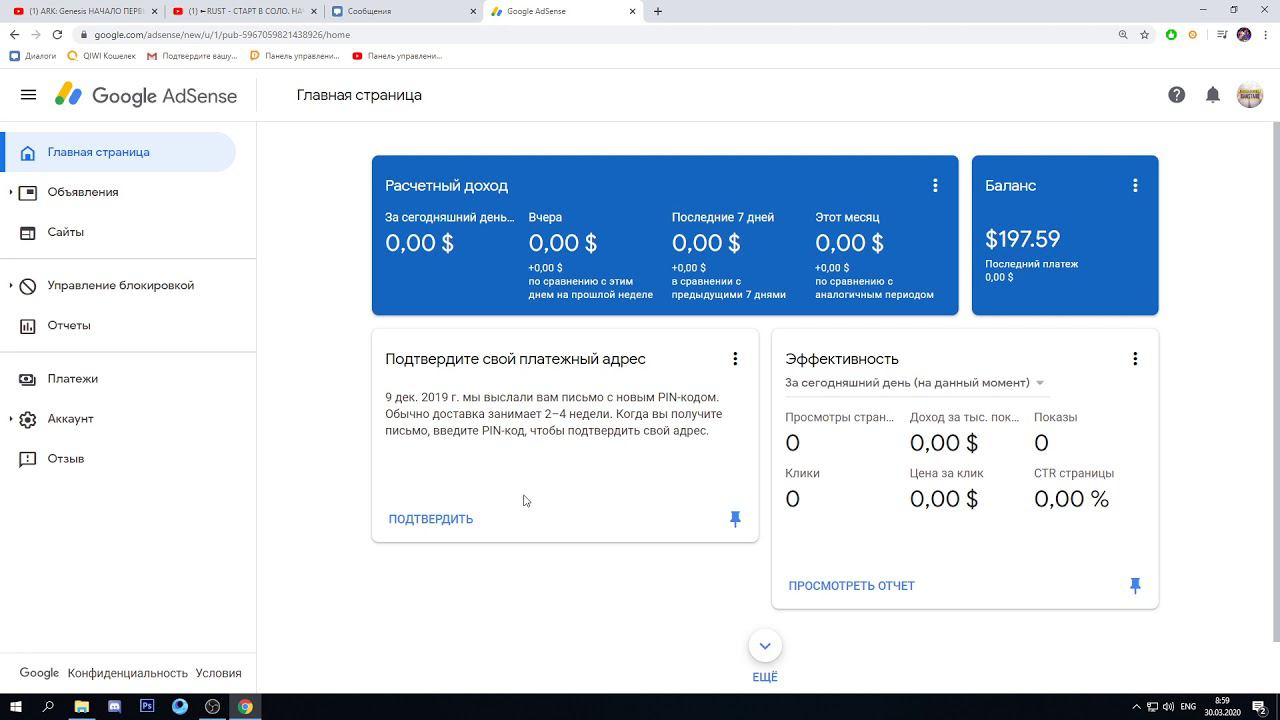Open Windows Start button
This screenshot has width=1280, height=720.
click(x=15, y=706)
